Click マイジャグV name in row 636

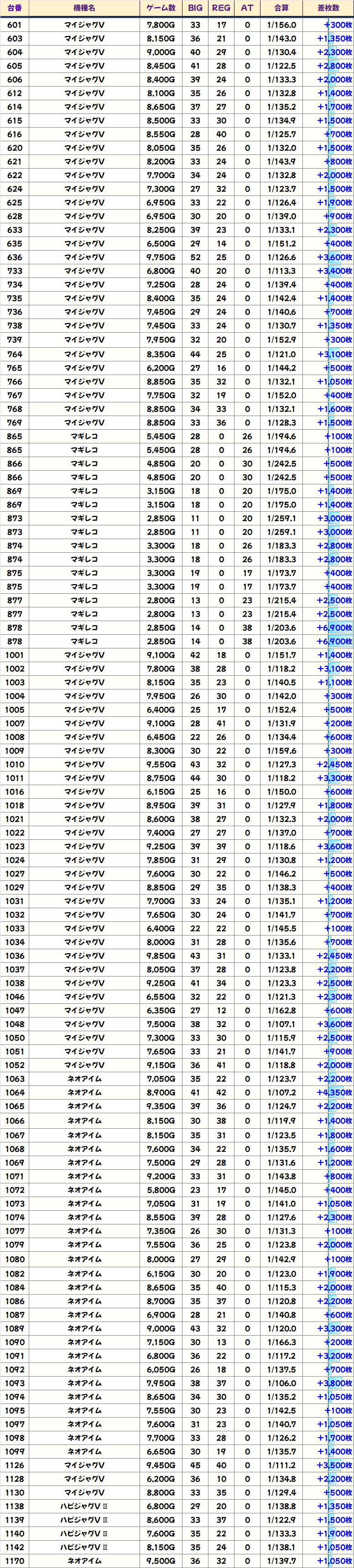point(84,257)
